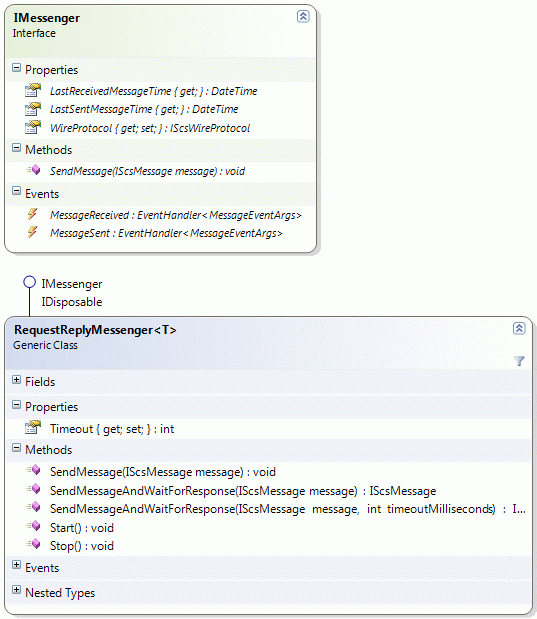Click the Timeout property icon
537x619 pixels.
[x=33, y=428]
